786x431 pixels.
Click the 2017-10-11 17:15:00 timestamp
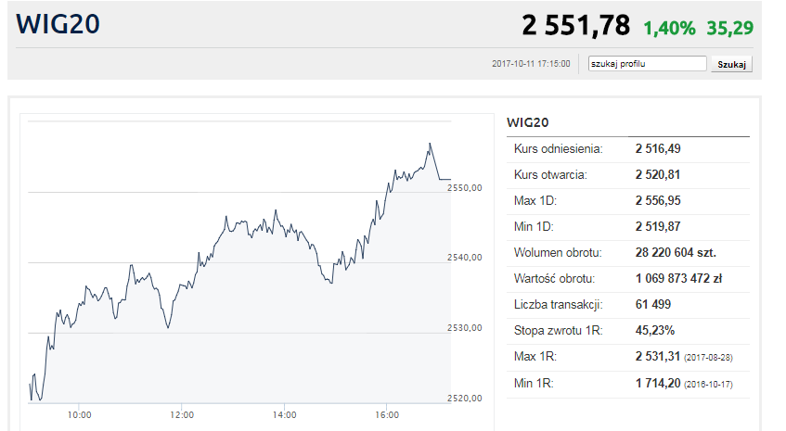coord(531,64)
